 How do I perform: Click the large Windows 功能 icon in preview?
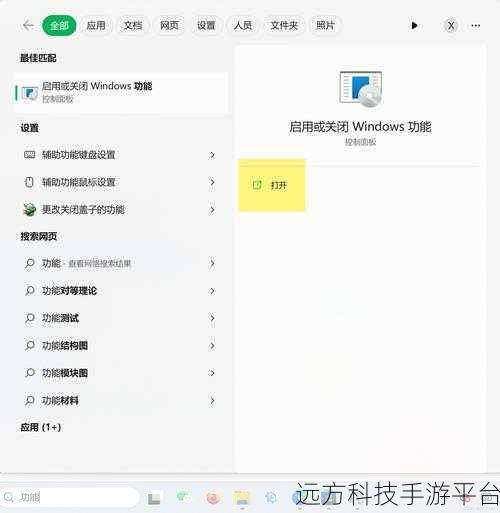[x=361, y=89]
